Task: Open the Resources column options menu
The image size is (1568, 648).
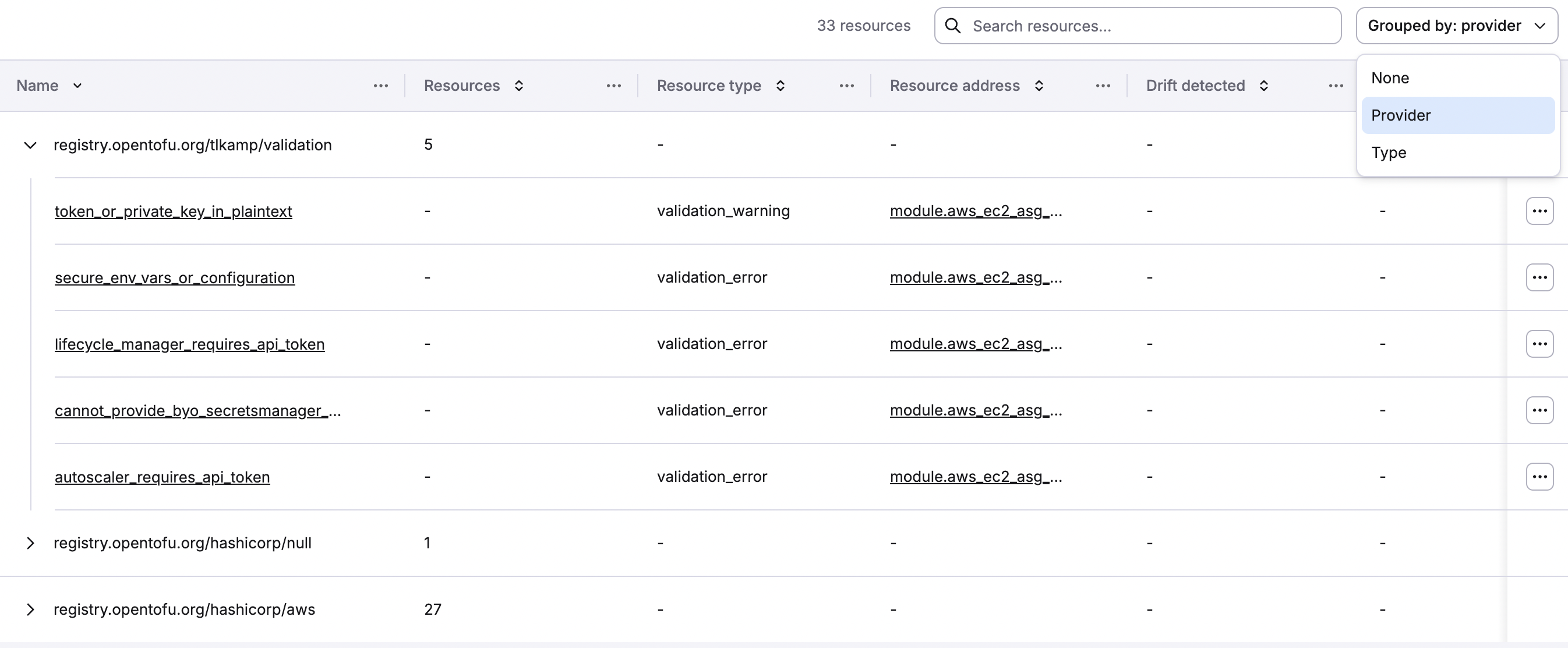Action: (613, 86)
